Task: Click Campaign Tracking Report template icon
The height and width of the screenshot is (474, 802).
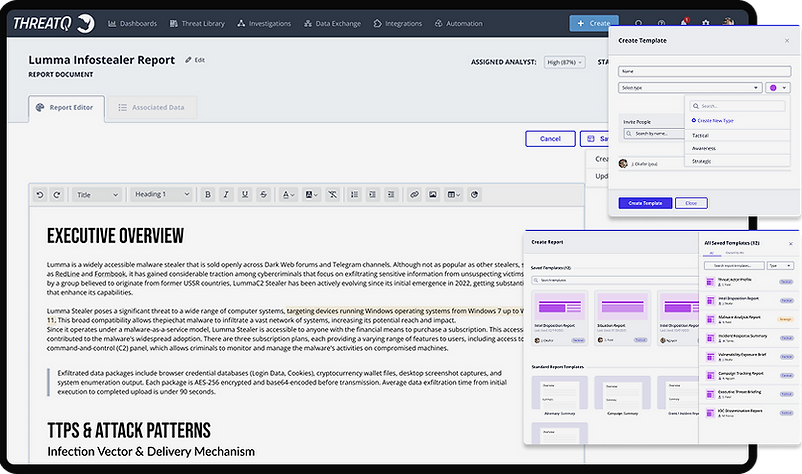Action: point(710,375)
